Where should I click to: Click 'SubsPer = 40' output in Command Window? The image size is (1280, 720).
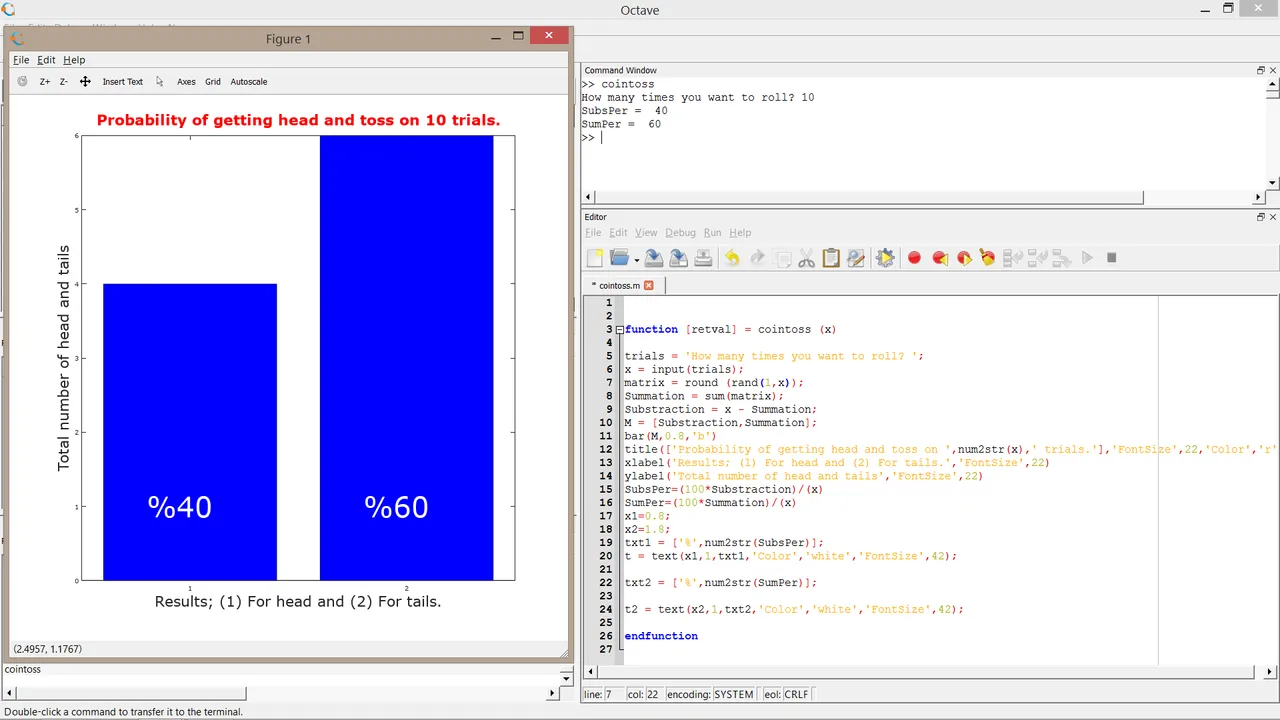[x=624, y=111]
